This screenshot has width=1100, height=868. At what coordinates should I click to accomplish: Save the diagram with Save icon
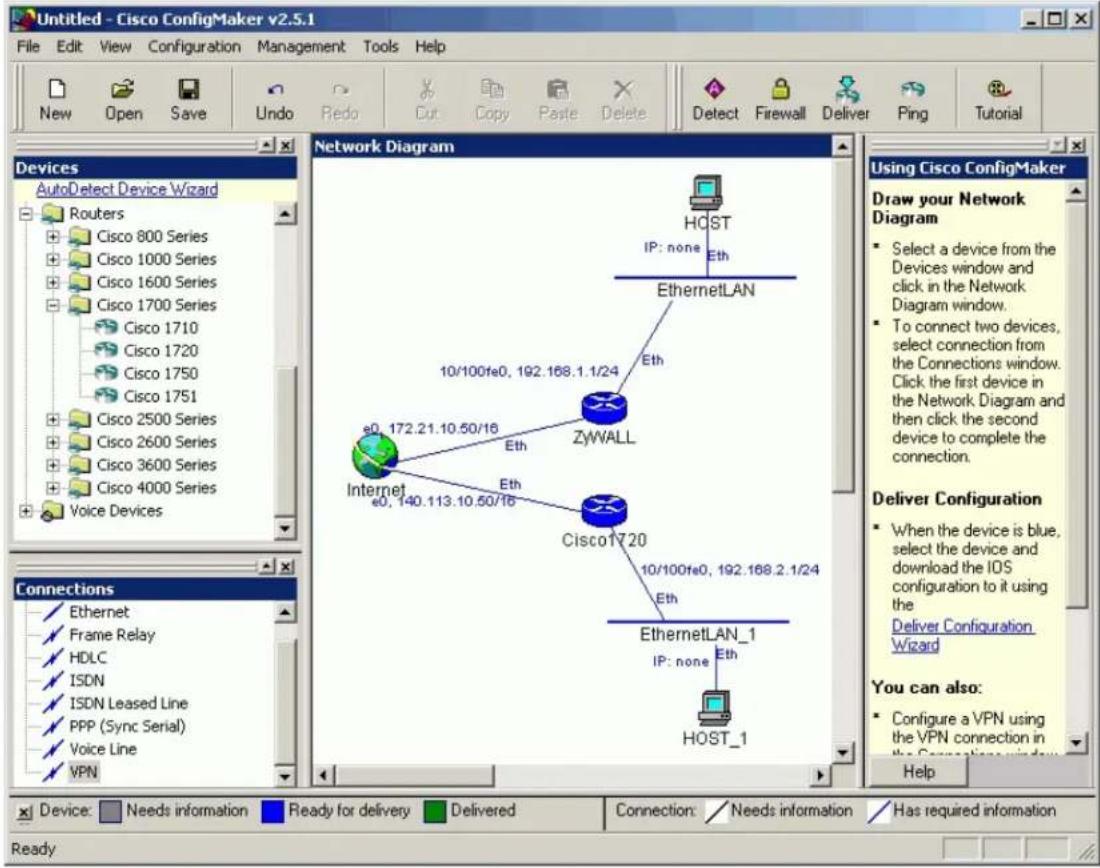click(188, 98)
